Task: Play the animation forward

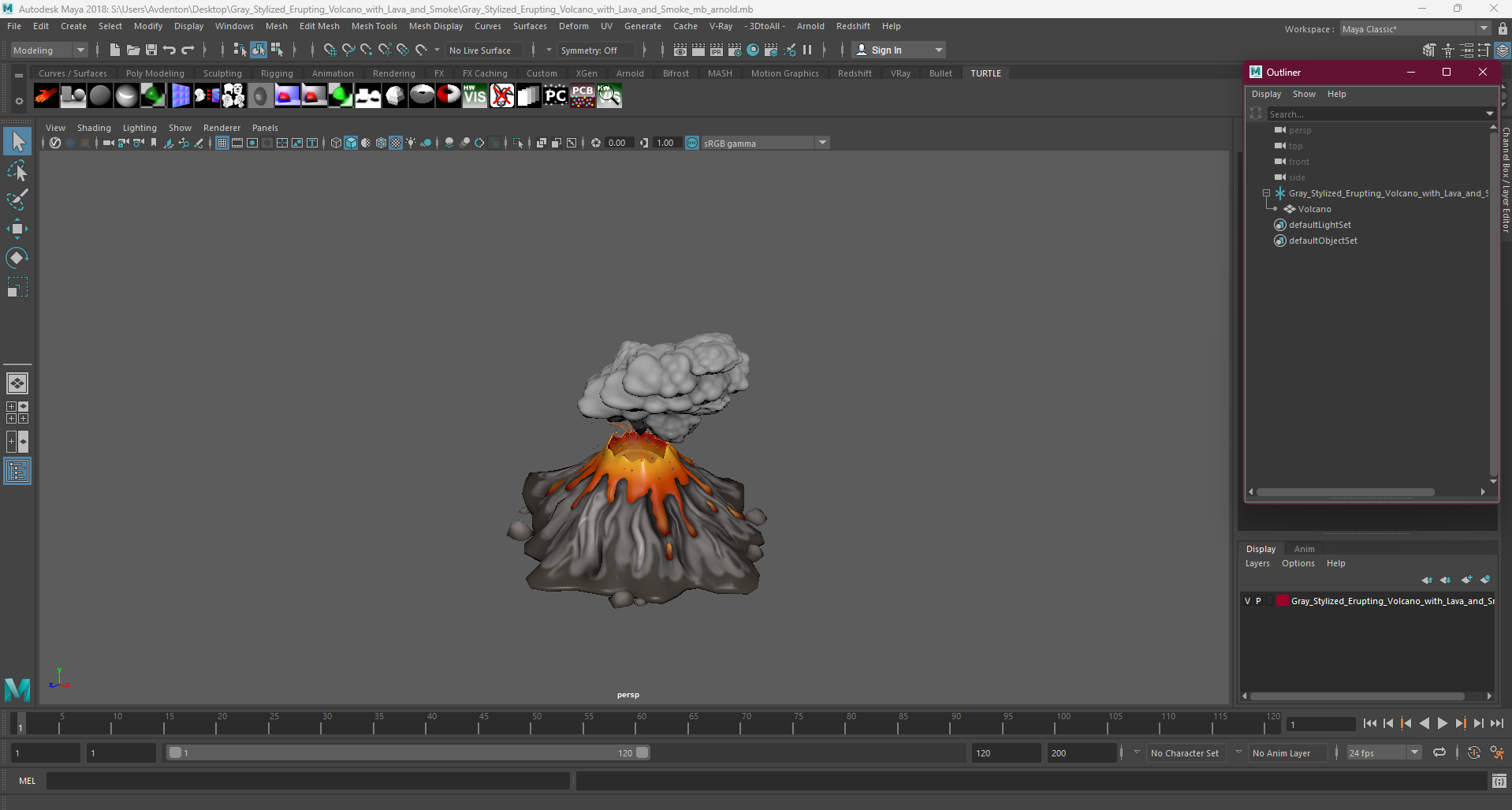Action: [x=1442, y=723]
